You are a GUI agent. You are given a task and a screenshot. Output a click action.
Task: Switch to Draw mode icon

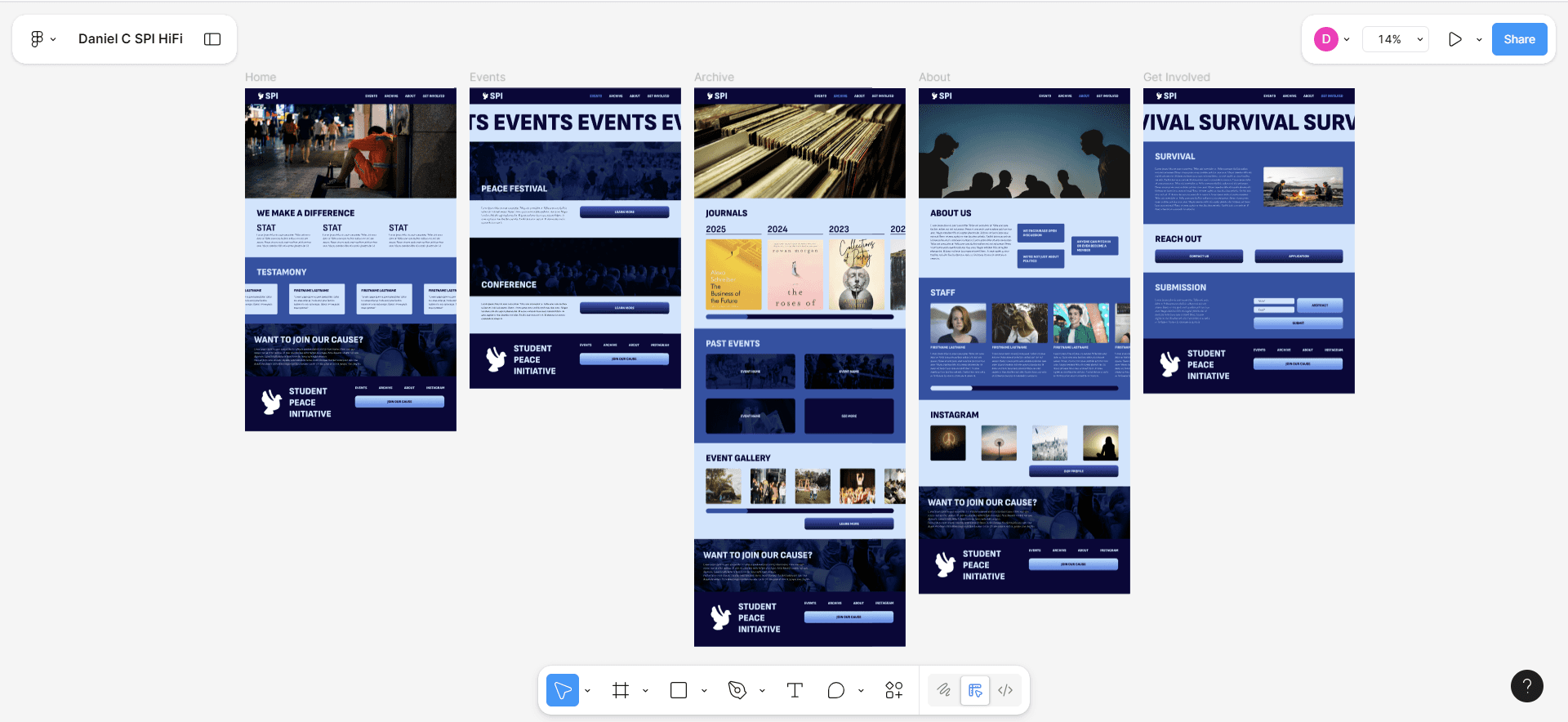coord(944,690)
